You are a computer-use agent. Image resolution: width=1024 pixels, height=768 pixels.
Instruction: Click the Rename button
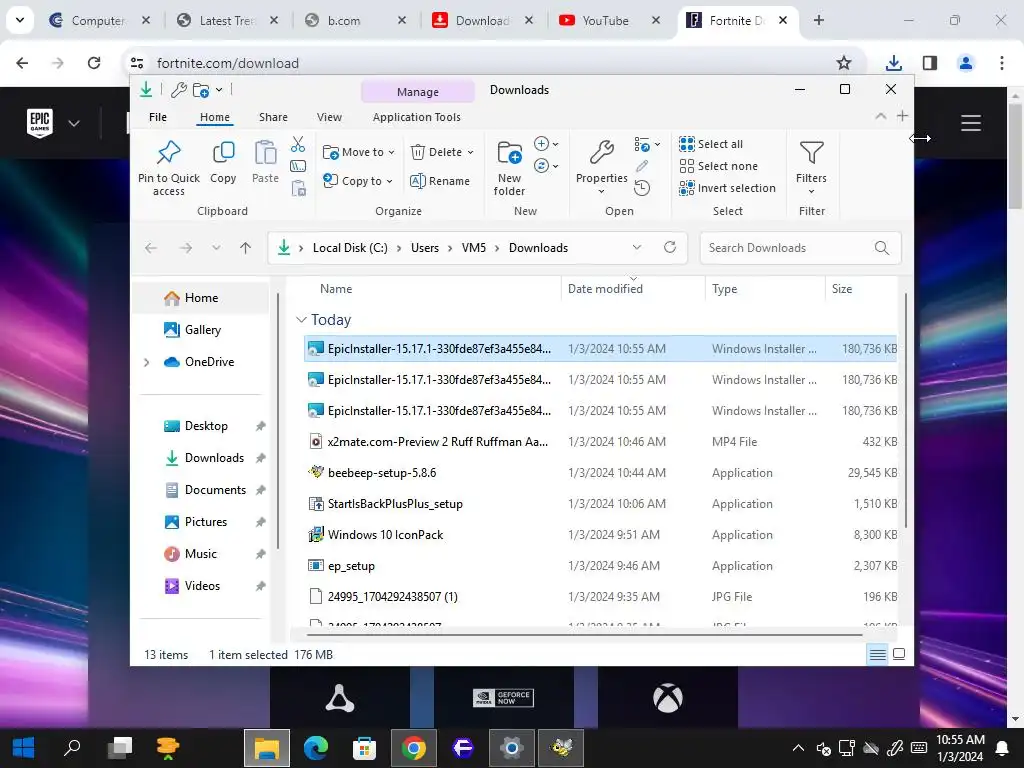point(440,181)
